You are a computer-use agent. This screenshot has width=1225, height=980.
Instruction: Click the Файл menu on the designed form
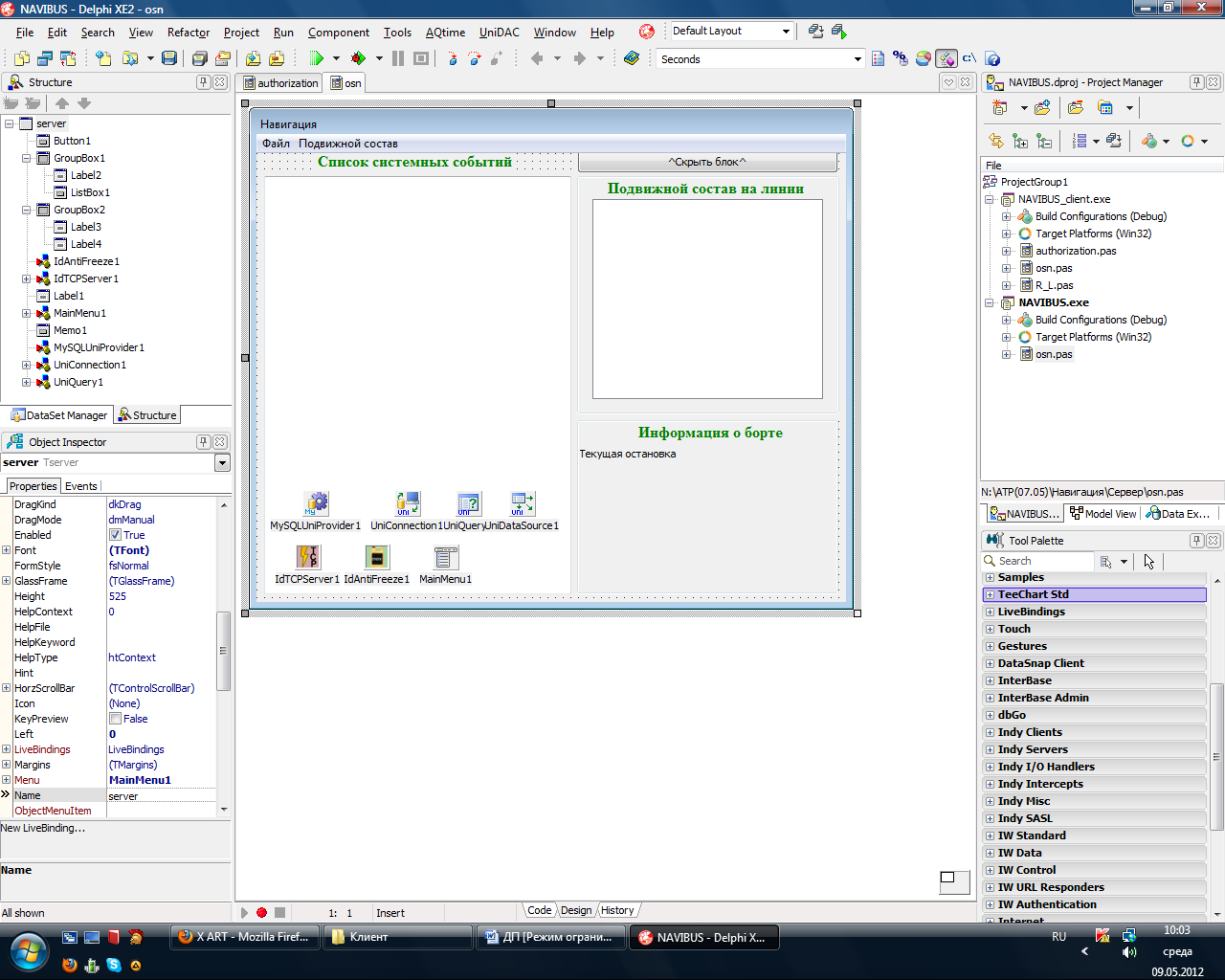[276, 144]
